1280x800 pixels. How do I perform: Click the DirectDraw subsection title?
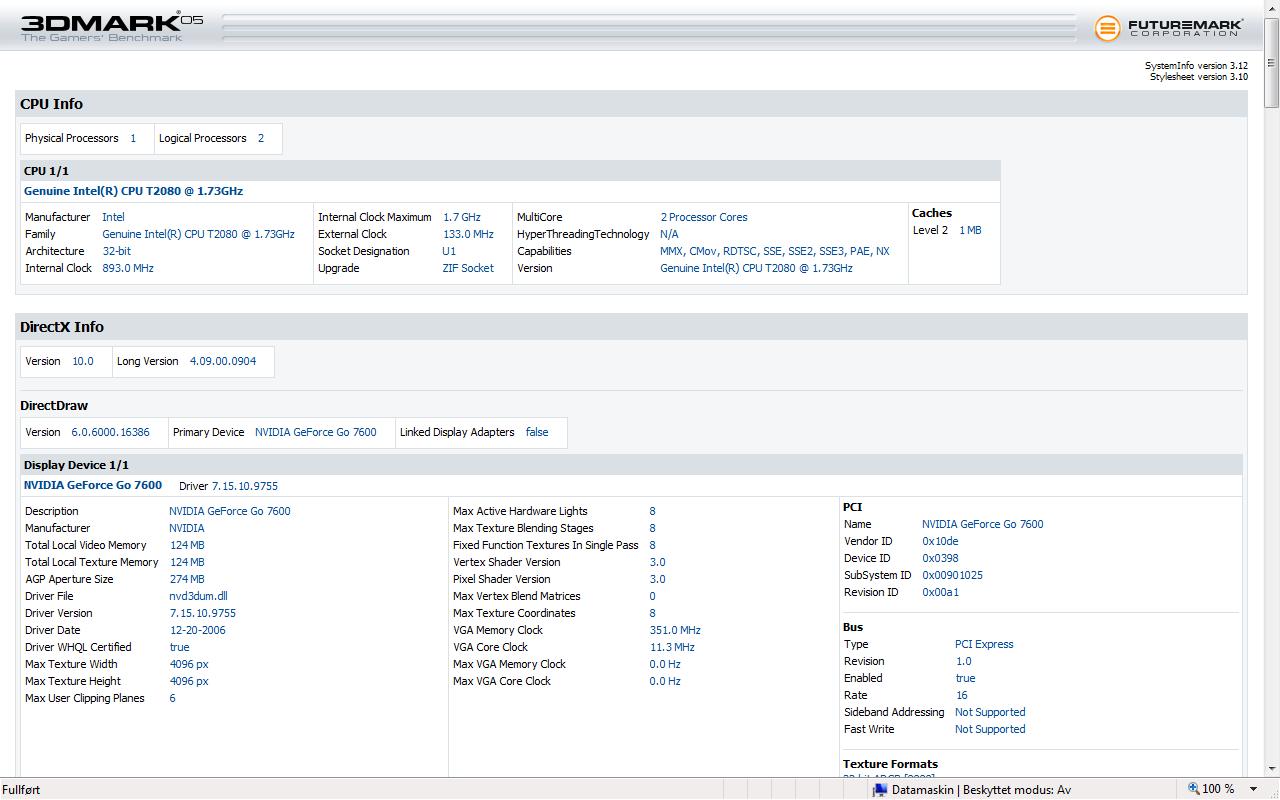click(54, 405)
